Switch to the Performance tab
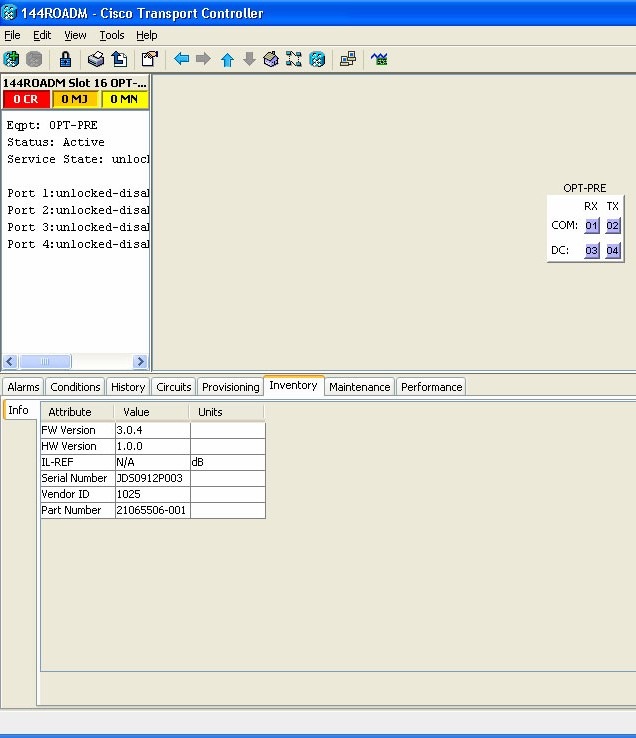 click(x=432, y=387)
